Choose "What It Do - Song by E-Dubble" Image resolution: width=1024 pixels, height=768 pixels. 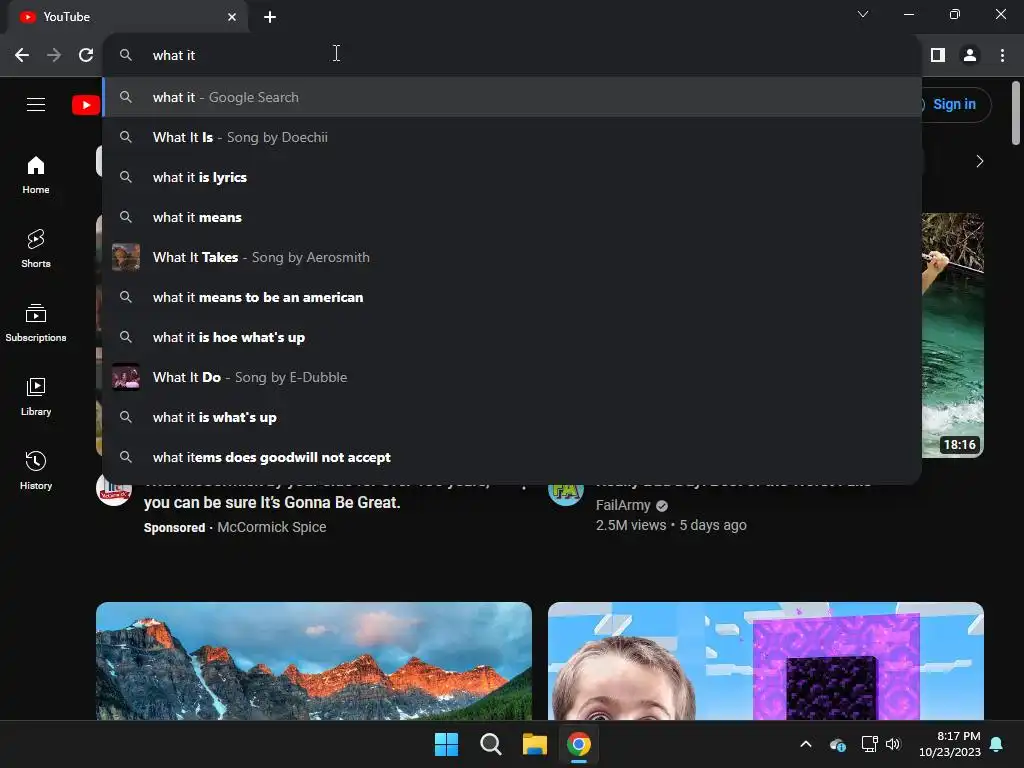coord(512,377)
